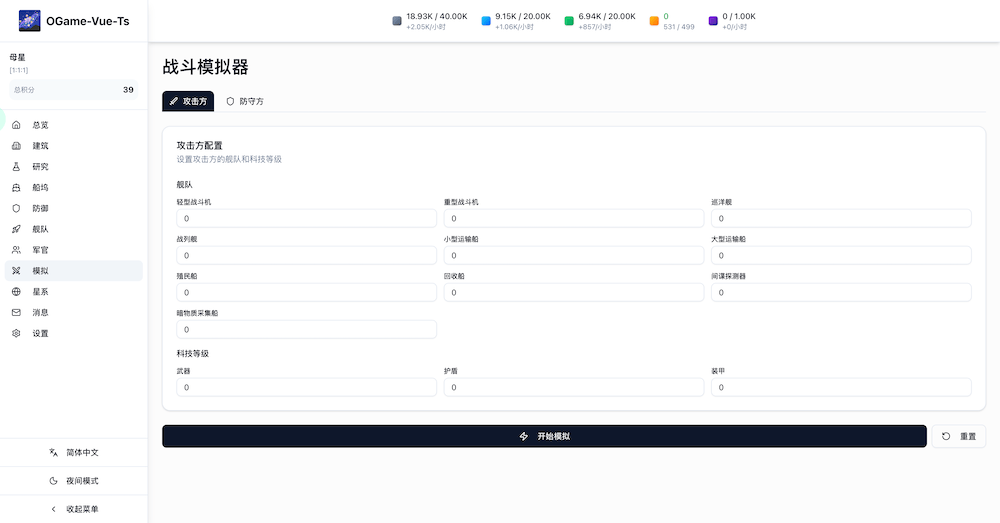This screenshot has height=523, width=1000.
Task: Focus the 武器 tech level field
Action: point(306,387)
